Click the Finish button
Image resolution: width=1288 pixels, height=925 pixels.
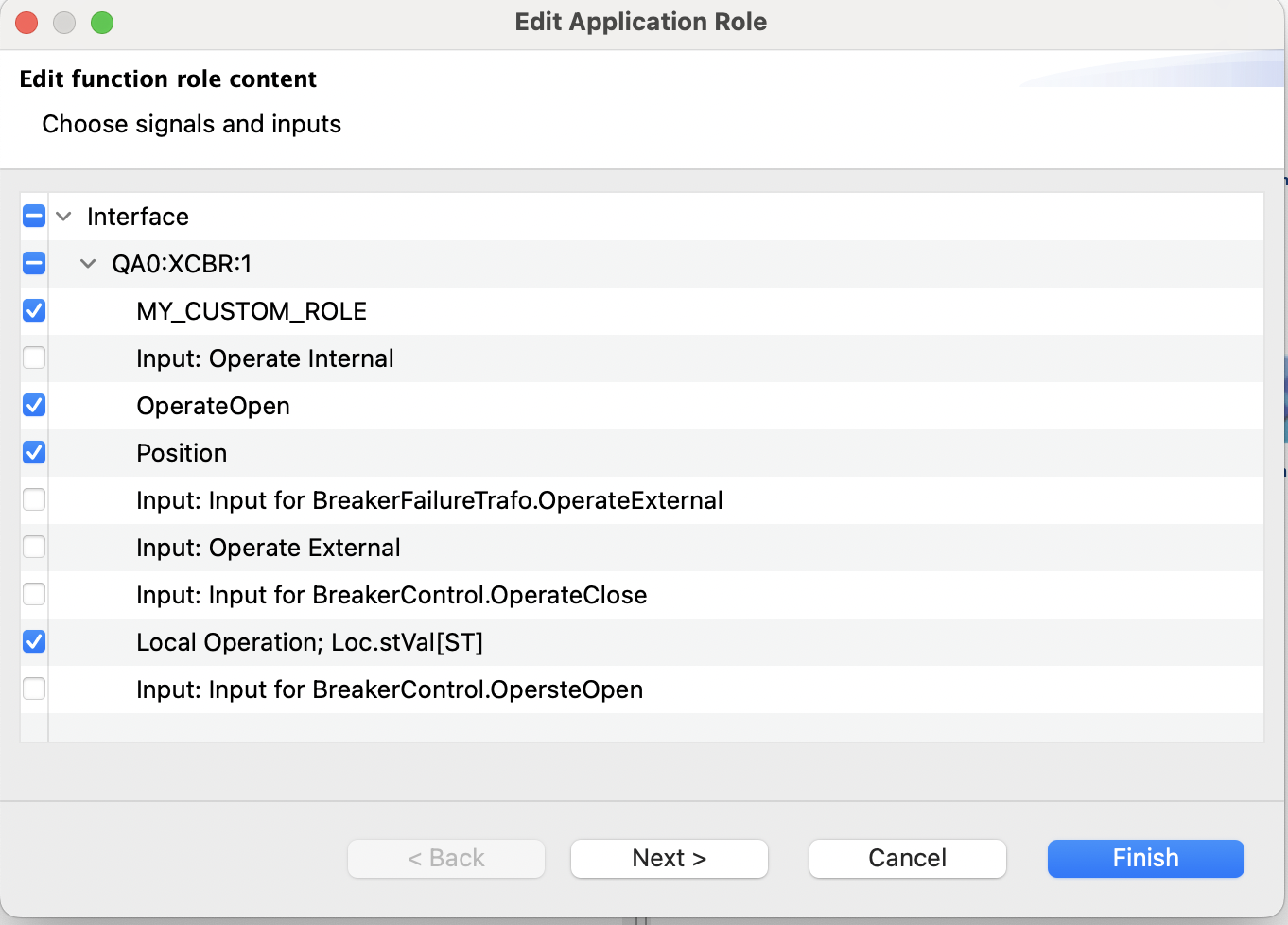[x=1145, y=858]
